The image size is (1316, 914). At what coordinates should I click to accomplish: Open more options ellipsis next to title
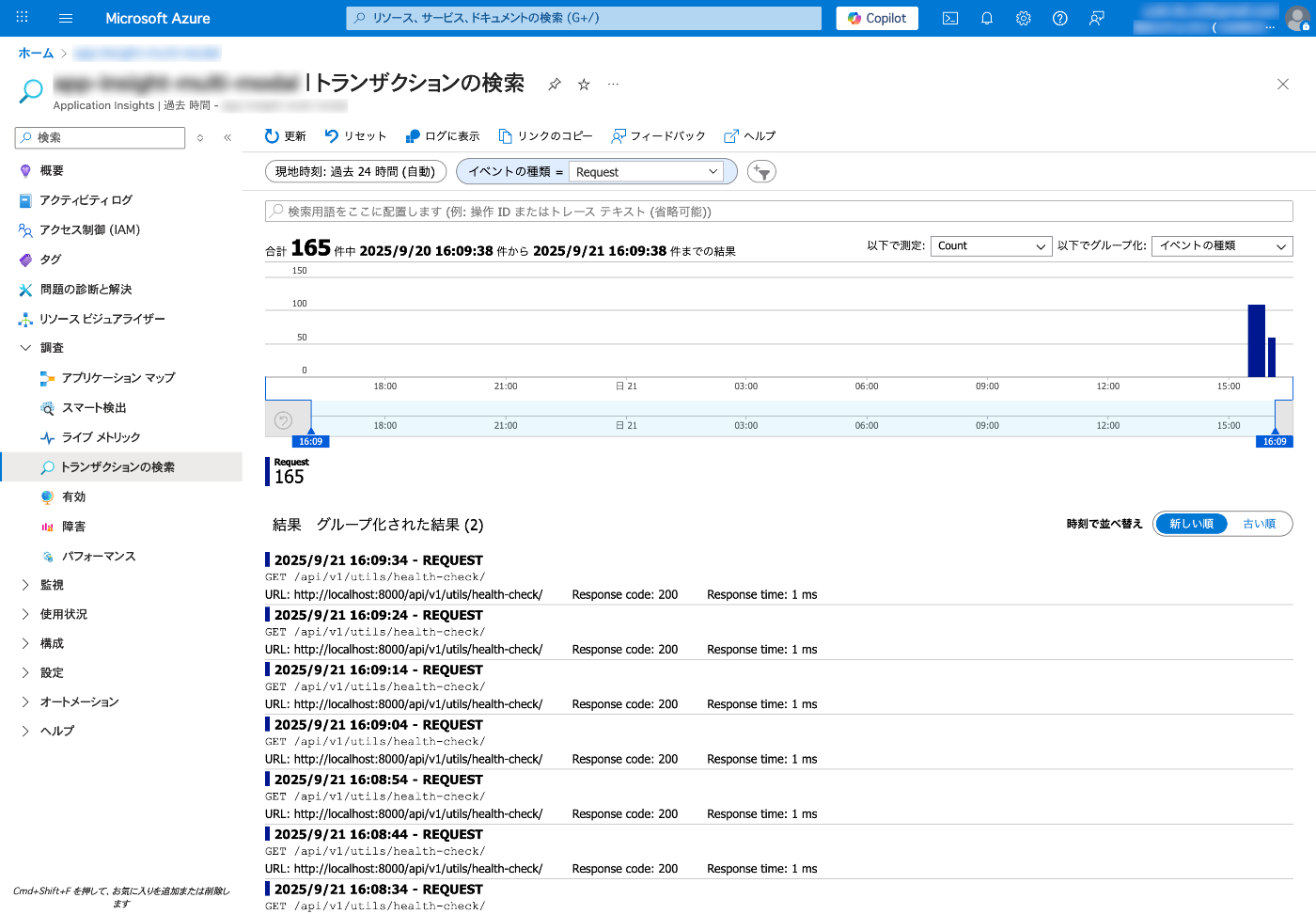click(x=613, y=85)
